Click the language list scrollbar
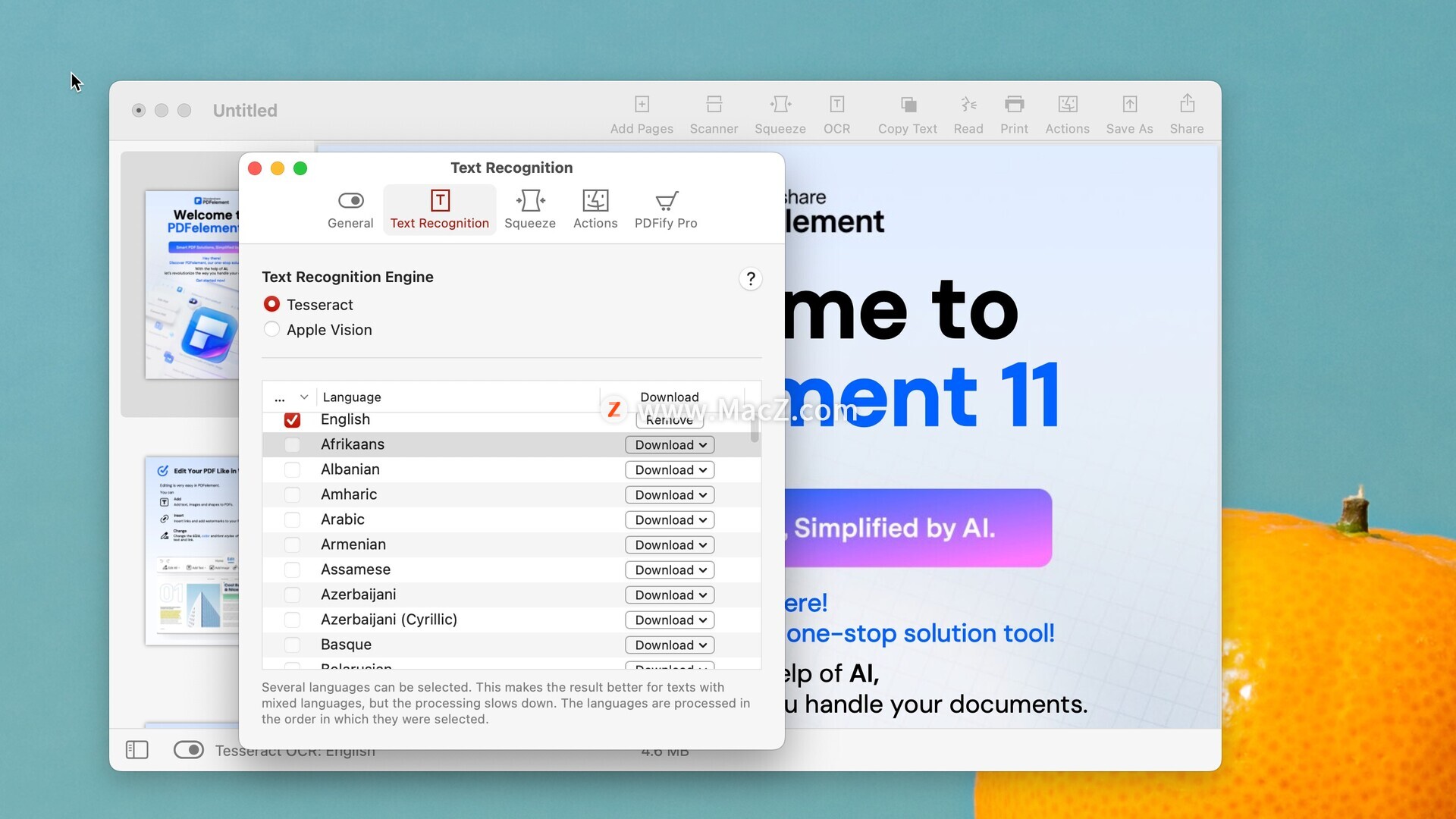1456x819 pixels. (755, 428)
